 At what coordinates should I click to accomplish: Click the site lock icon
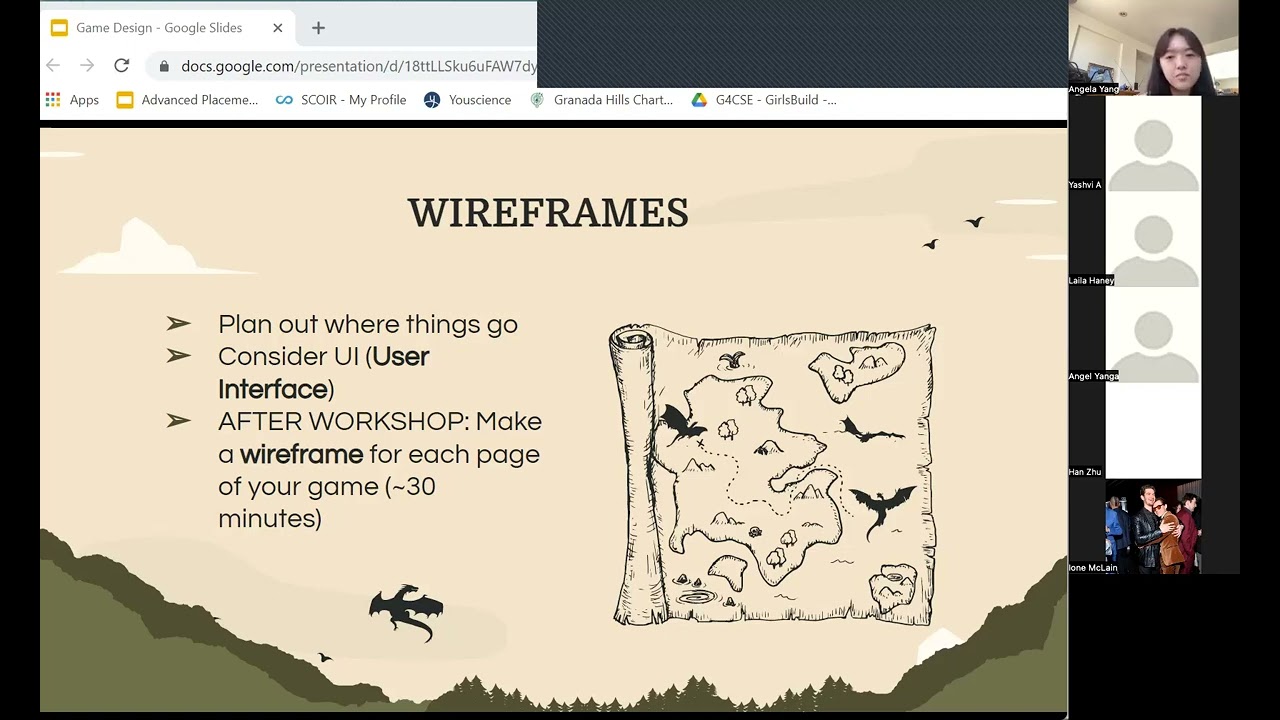pos(164,67)
